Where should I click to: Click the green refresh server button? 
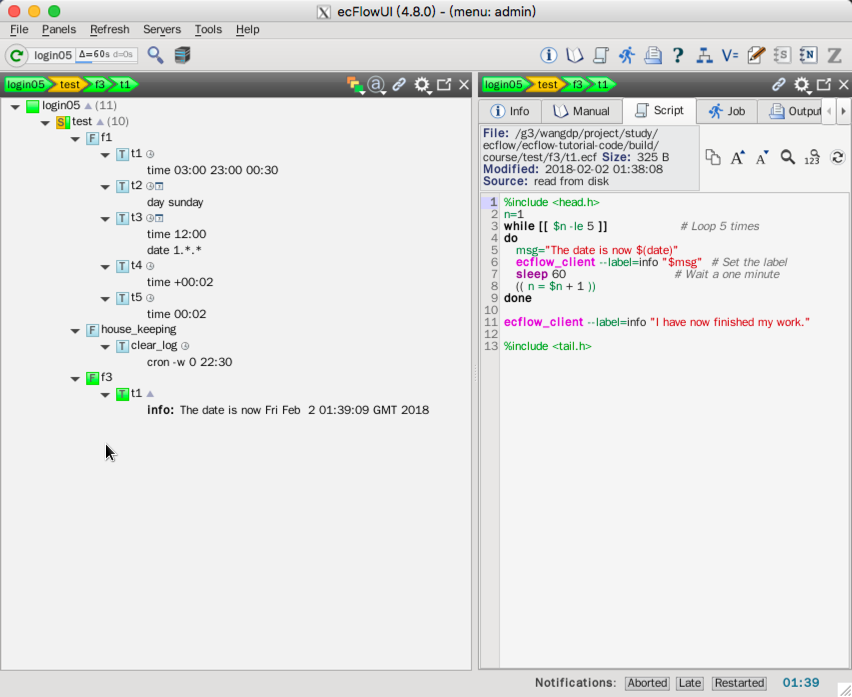click(17, 55)
